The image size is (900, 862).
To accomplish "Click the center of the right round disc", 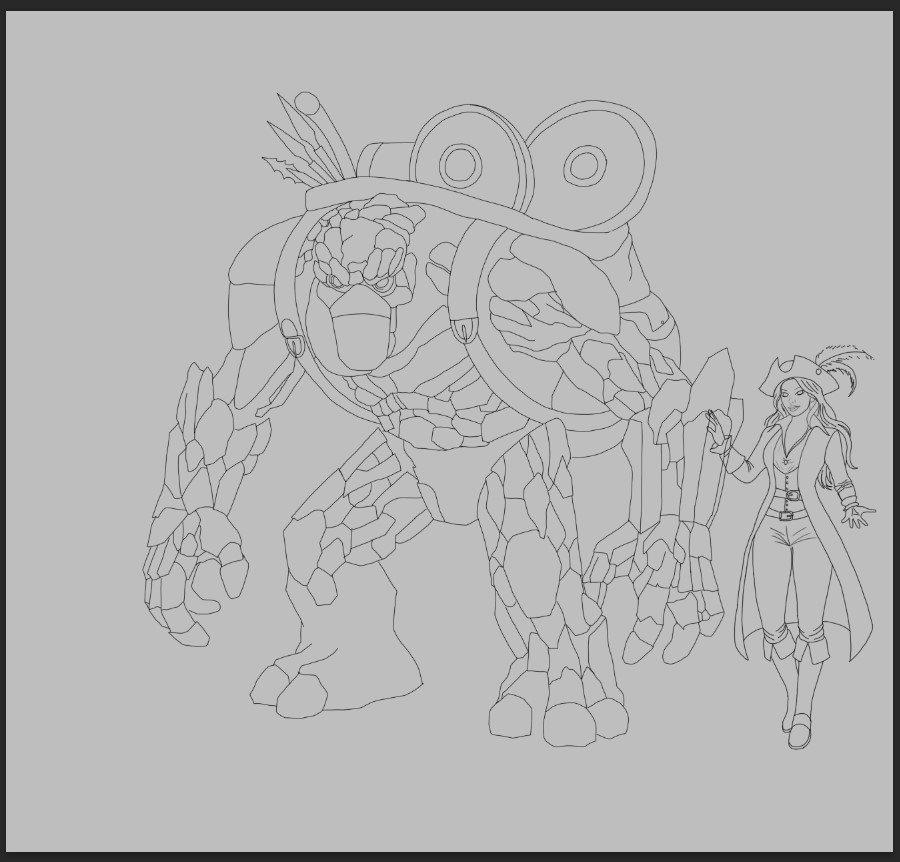I will [x=584, y=165].
